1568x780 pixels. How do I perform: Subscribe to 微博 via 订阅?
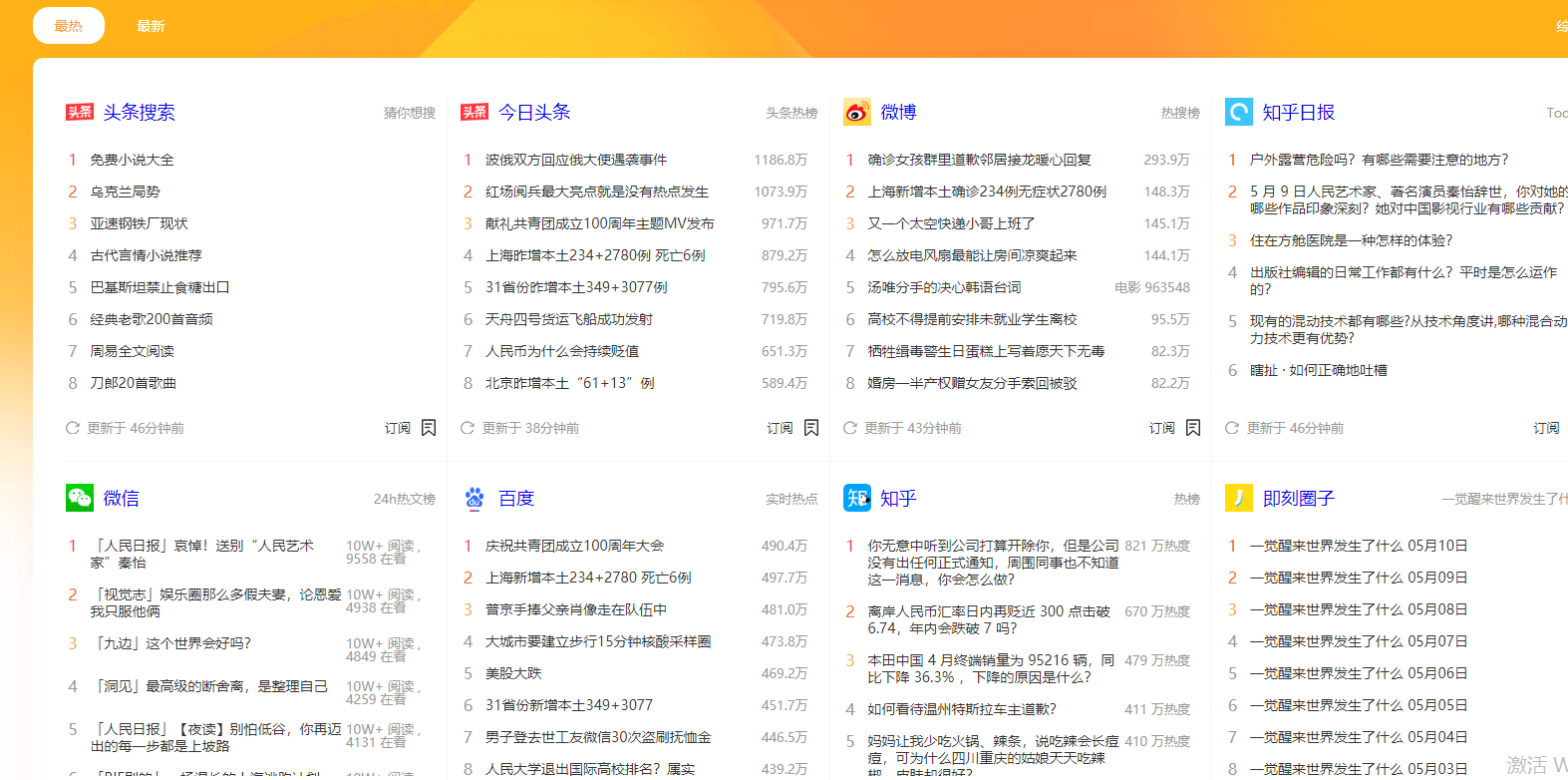point(1161,428)
